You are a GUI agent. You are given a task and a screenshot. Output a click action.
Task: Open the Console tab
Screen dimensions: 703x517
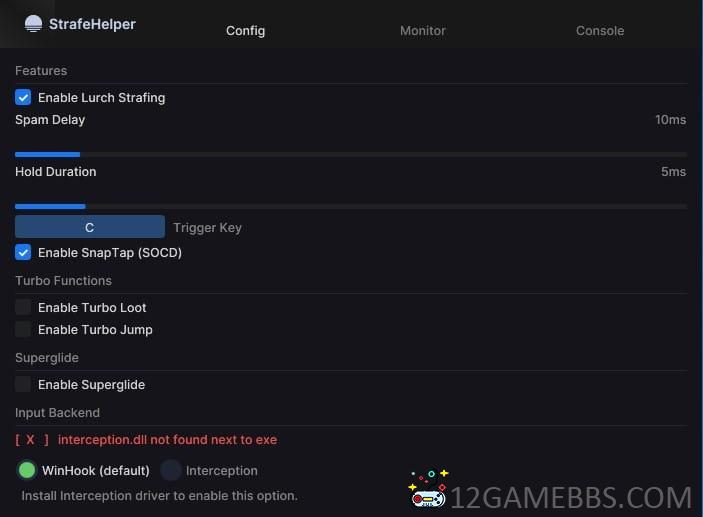click(600, 30)
